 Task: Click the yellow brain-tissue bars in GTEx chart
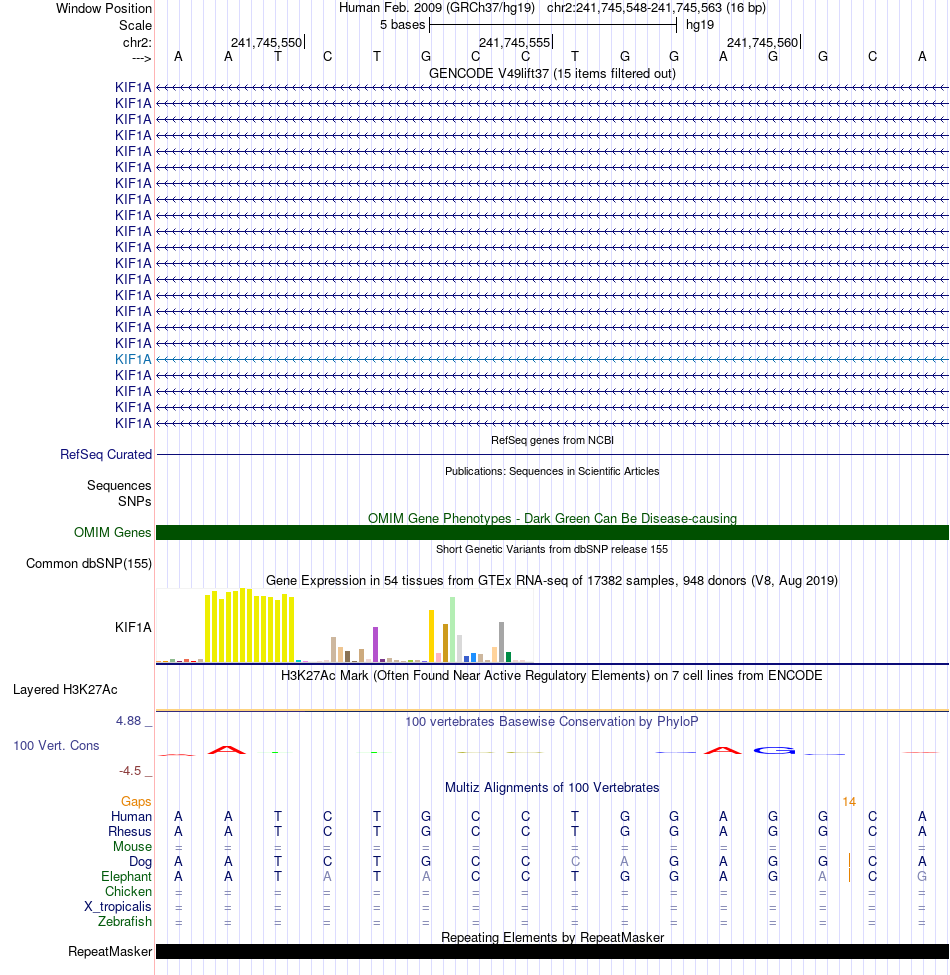(x=249, y=626)
